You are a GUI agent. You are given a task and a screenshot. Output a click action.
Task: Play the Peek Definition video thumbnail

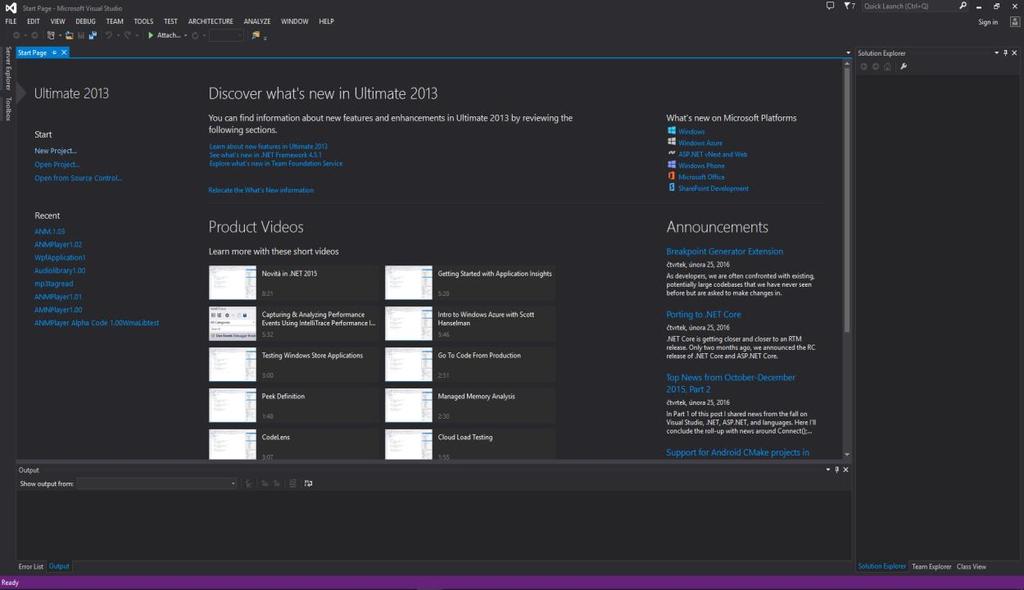tap(232, 405)
